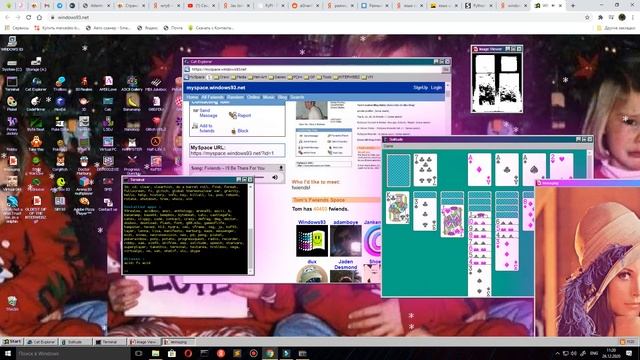Launch the Take War penguin icon

[36, 144]
